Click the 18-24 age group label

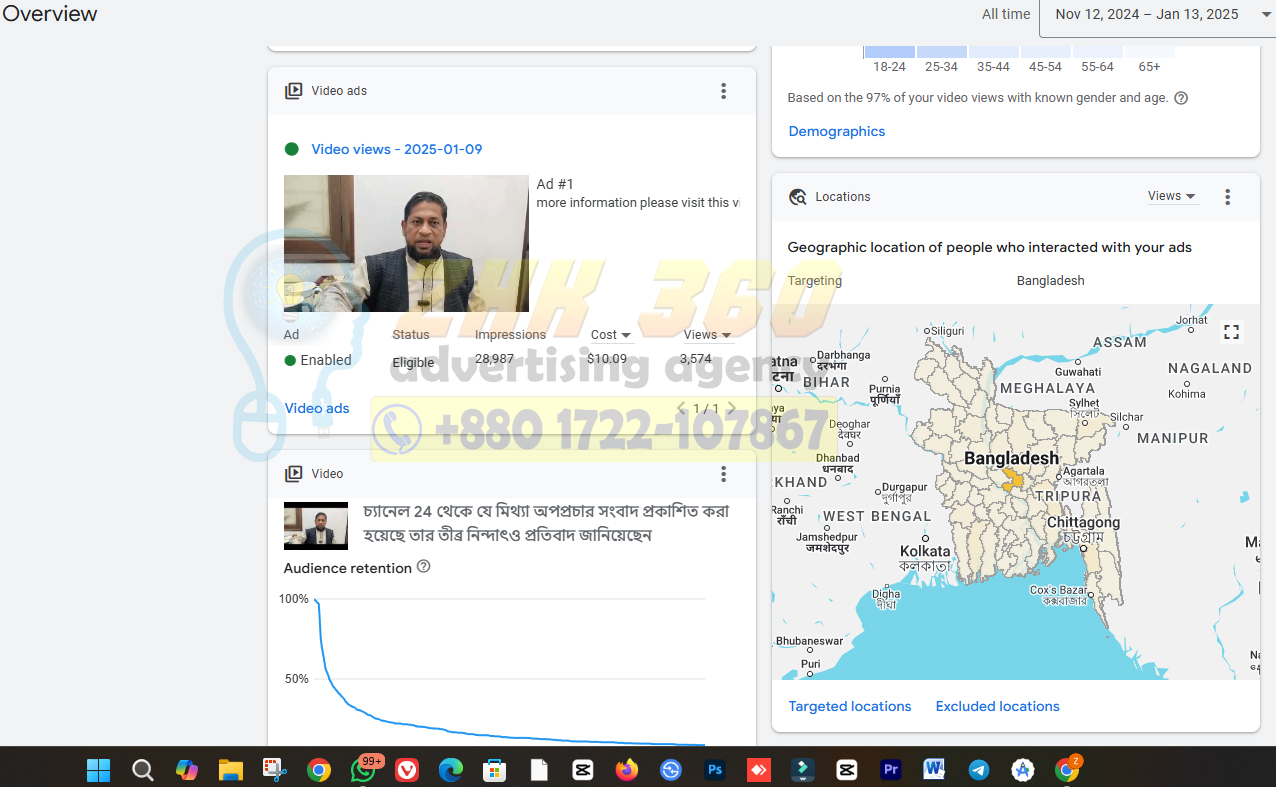pos(889,66)
